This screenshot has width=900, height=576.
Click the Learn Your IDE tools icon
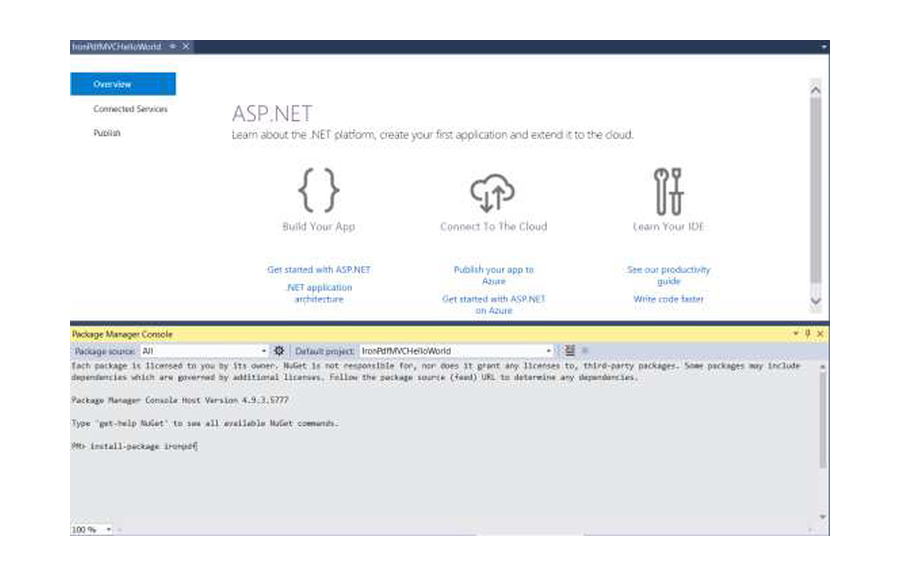[668, 192]
